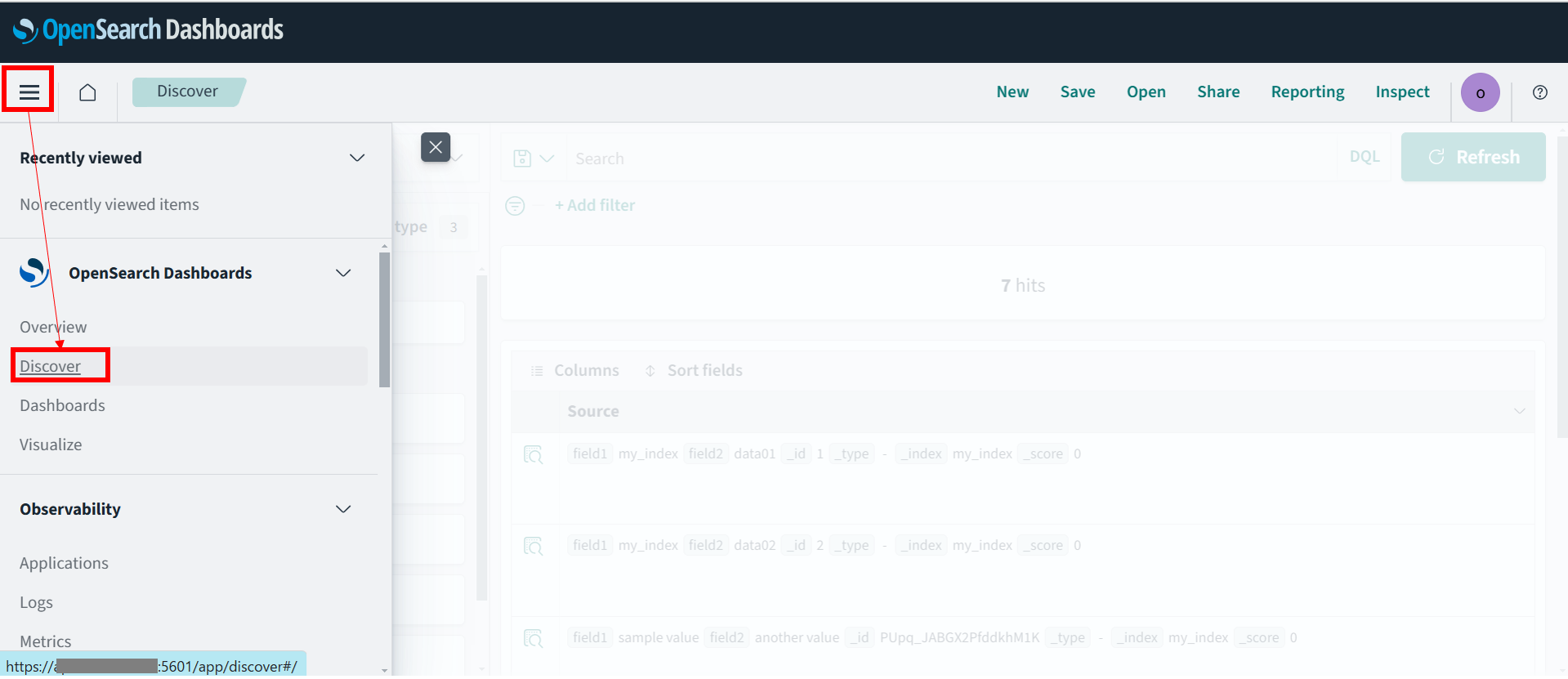
Task: Click the 7 hits count text
Action: click(x=1023, y=285)
